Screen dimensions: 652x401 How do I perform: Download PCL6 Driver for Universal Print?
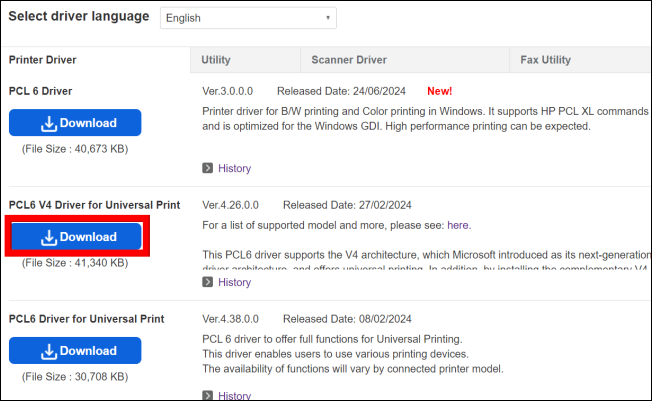(75, 351)
